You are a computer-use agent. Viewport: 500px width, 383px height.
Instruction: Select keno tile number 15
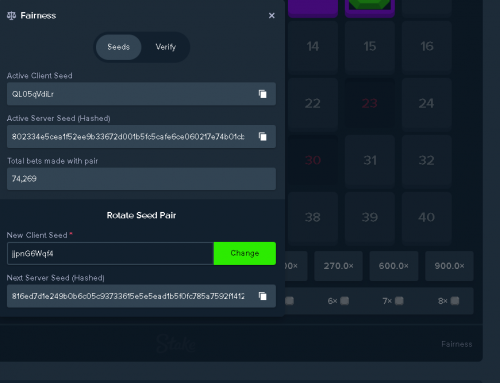point(370,47)
